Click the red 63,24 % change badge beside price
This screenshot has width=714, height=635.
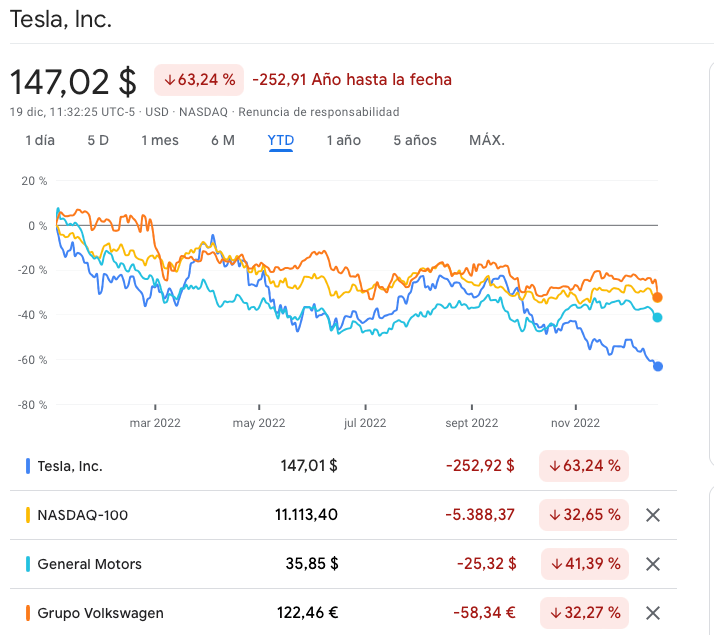pyautogui.click(x=199, y=79)
